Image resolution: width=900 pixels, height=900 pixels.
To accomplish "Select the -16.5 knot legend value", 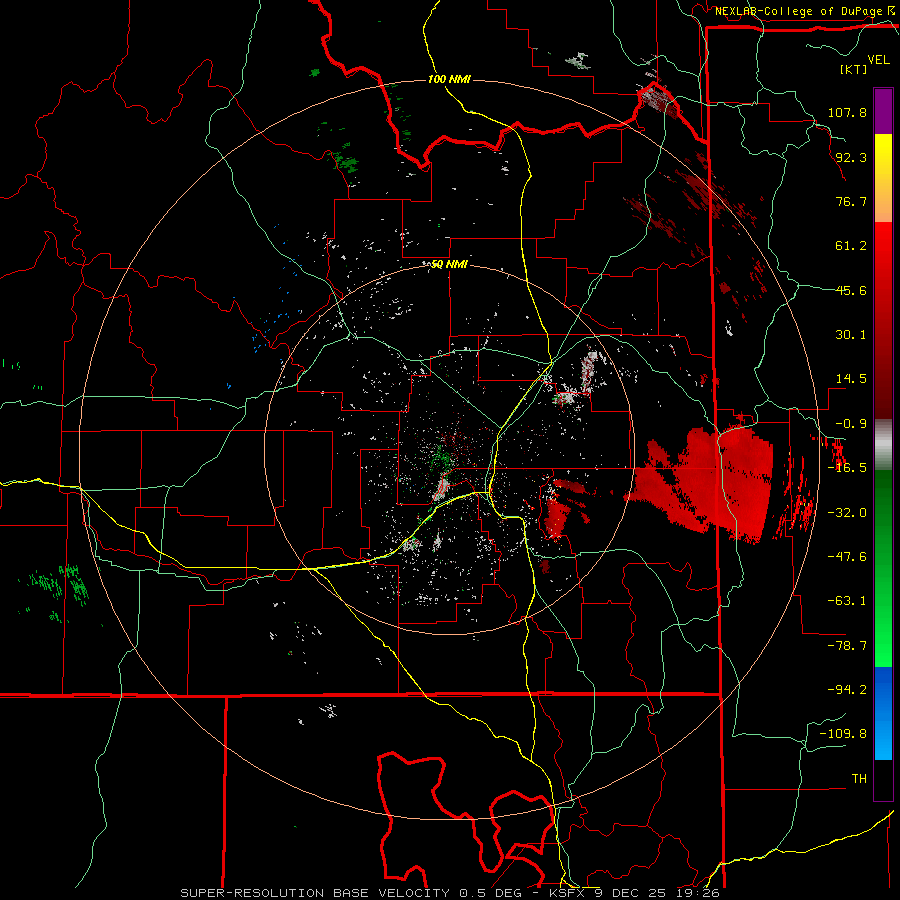I will [847, 468].
